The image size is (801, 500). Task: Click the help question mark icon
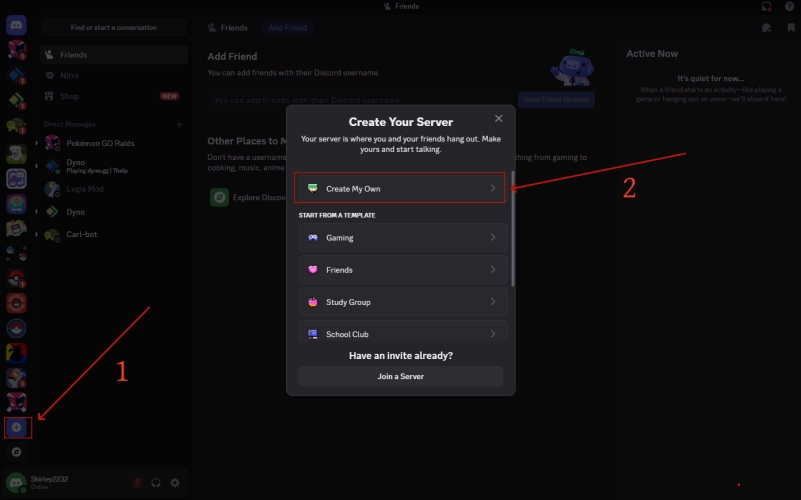(789, 7)
